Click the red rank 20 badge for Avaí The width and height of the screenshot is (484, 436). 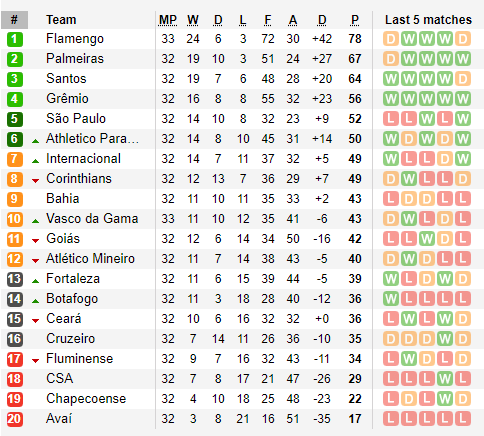(14, 419)
